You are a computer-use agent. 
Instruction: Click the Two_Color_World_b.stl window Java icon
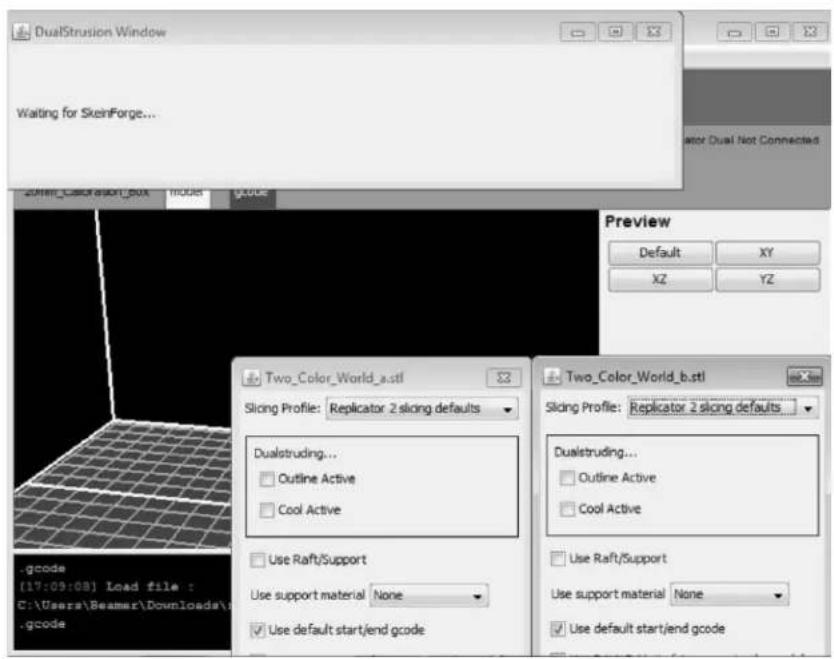coord(553,377)
